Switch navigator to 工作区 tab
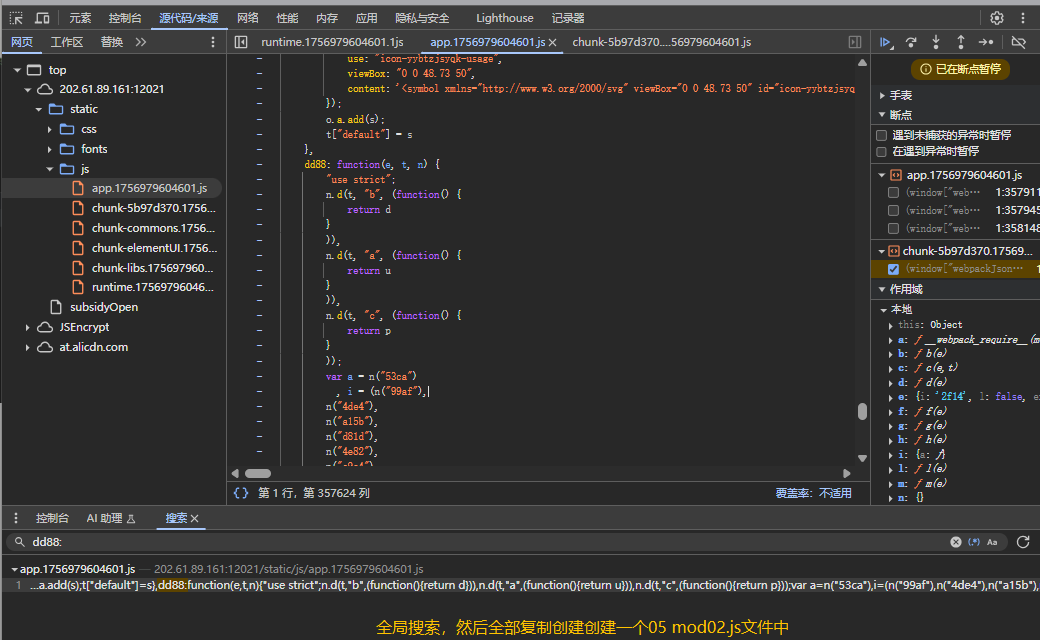 tap(67, 42)
